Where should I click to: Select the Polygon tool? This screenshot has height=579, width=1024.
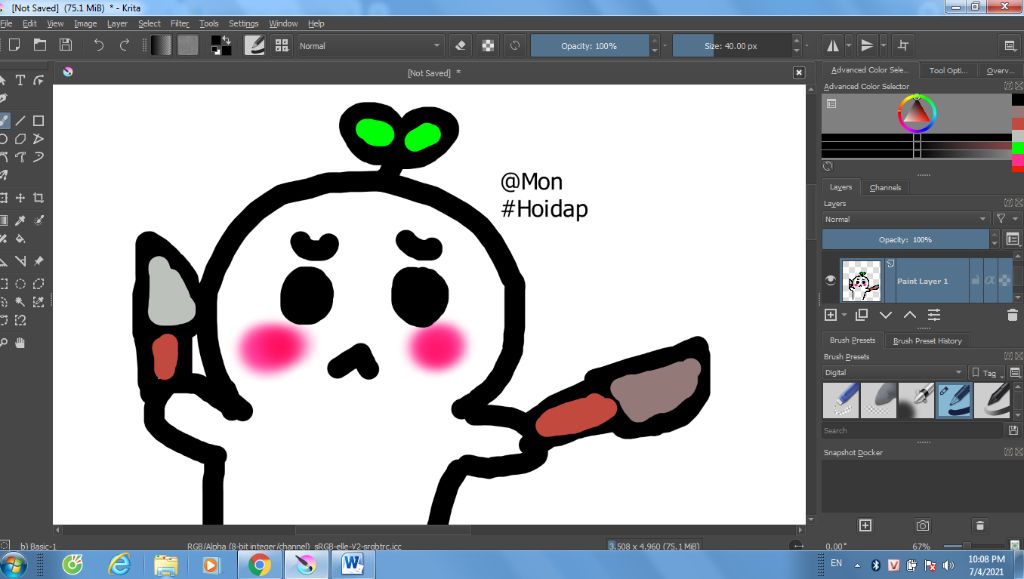(20, 139)
